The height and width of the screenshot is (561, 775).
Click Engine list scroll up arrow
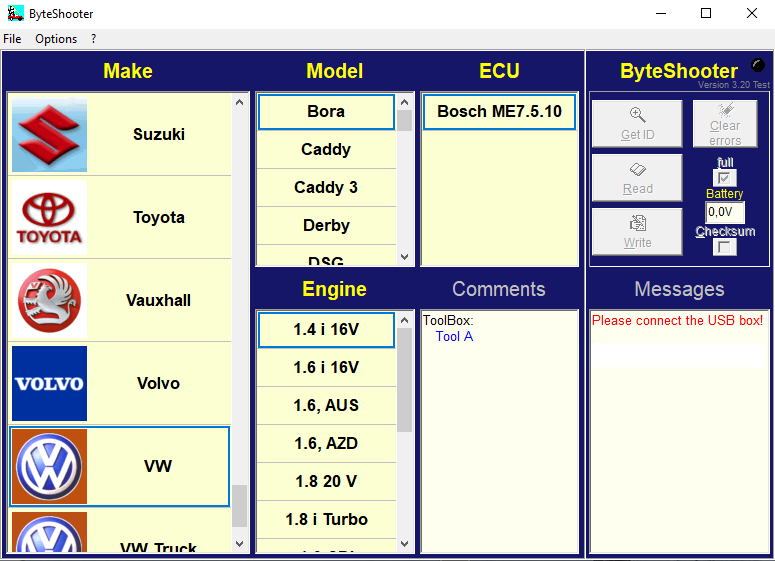tap(405, 320)
